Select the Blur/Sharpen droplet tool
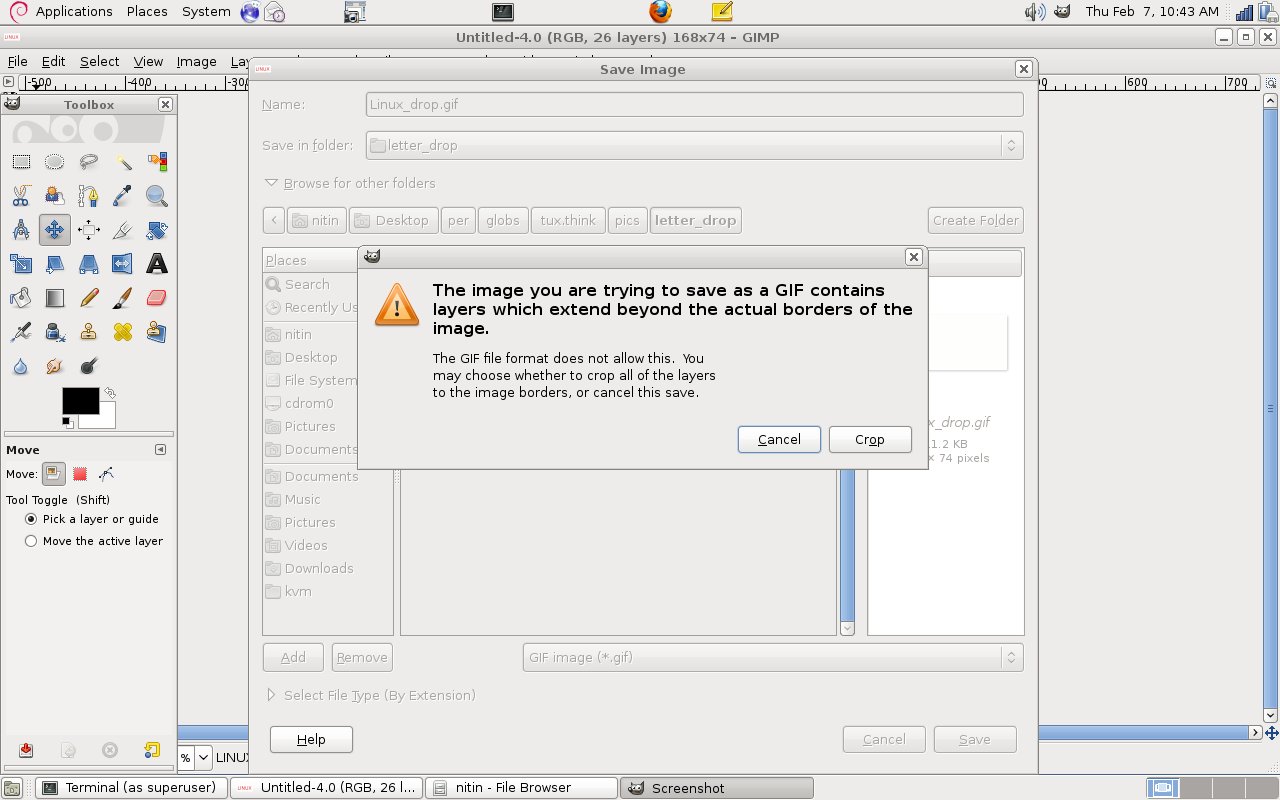 21,366
